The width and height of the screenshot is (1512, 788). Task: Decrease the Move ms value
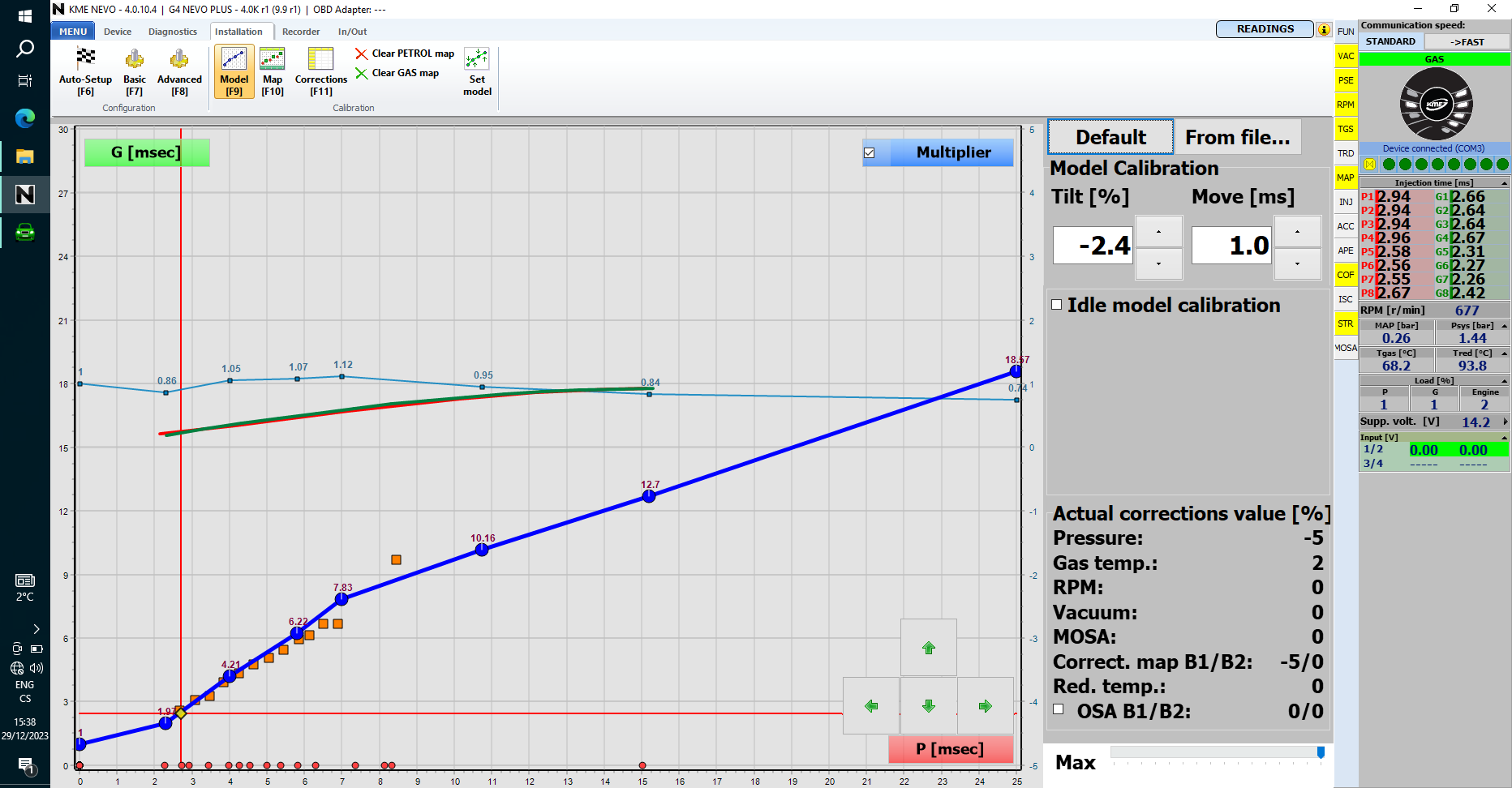tap(1297, 263)
